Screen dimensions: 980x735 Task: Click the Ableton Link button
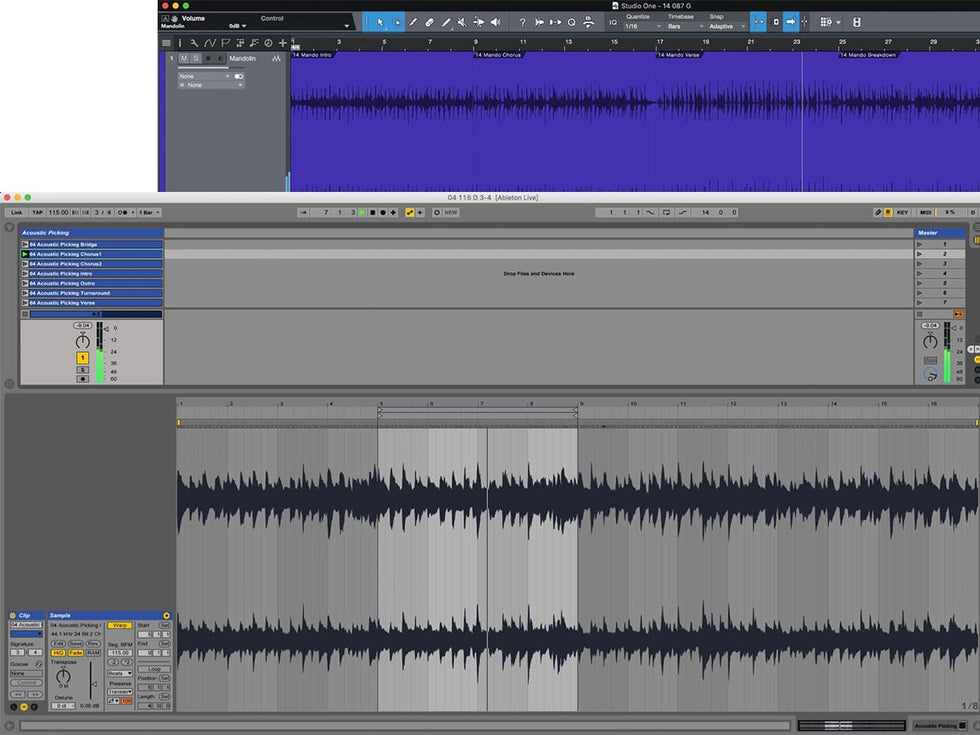pyautogui.click(x=15, y=212)
